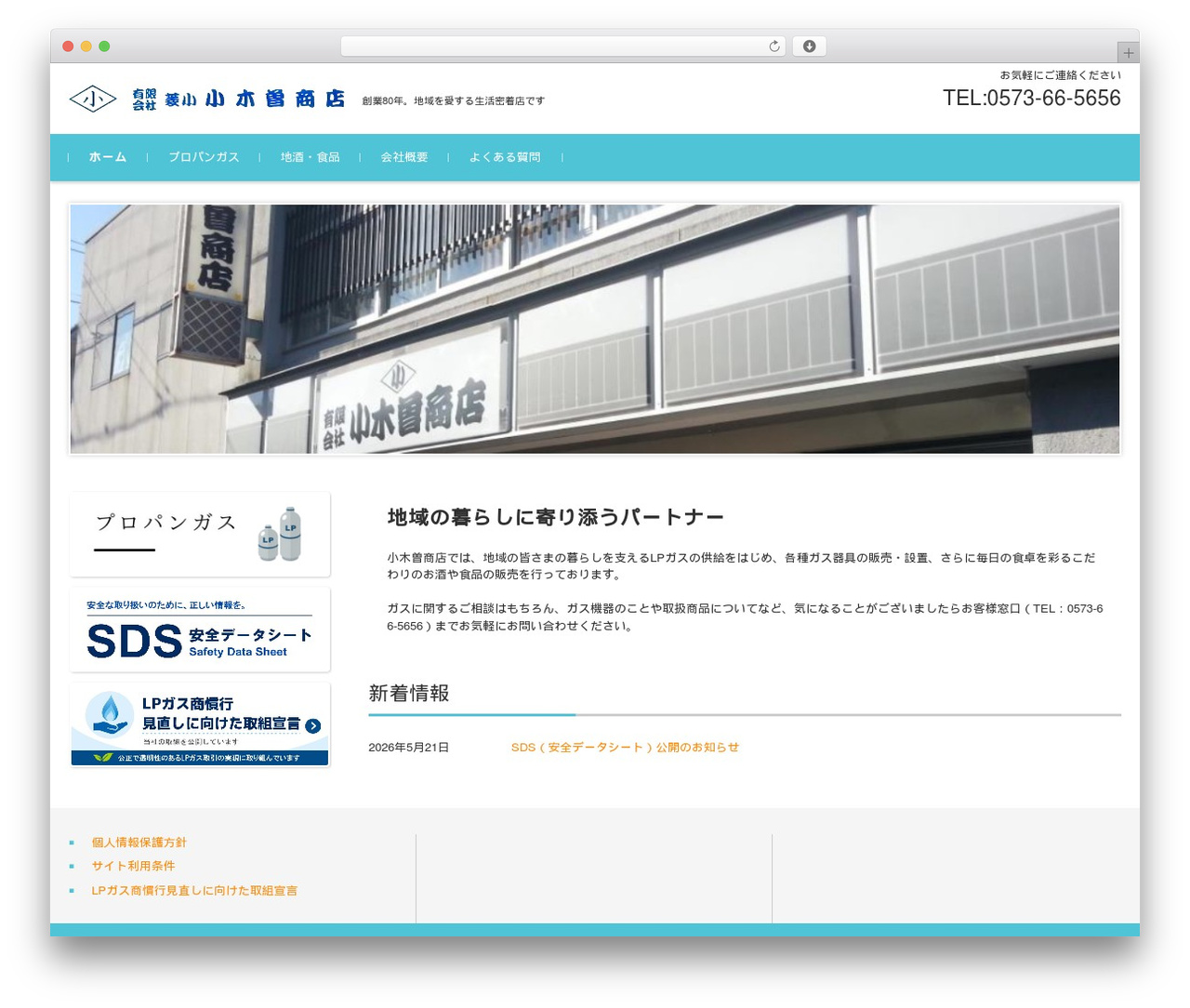
Task: Click the browser address bar
Action: (562, 46)
